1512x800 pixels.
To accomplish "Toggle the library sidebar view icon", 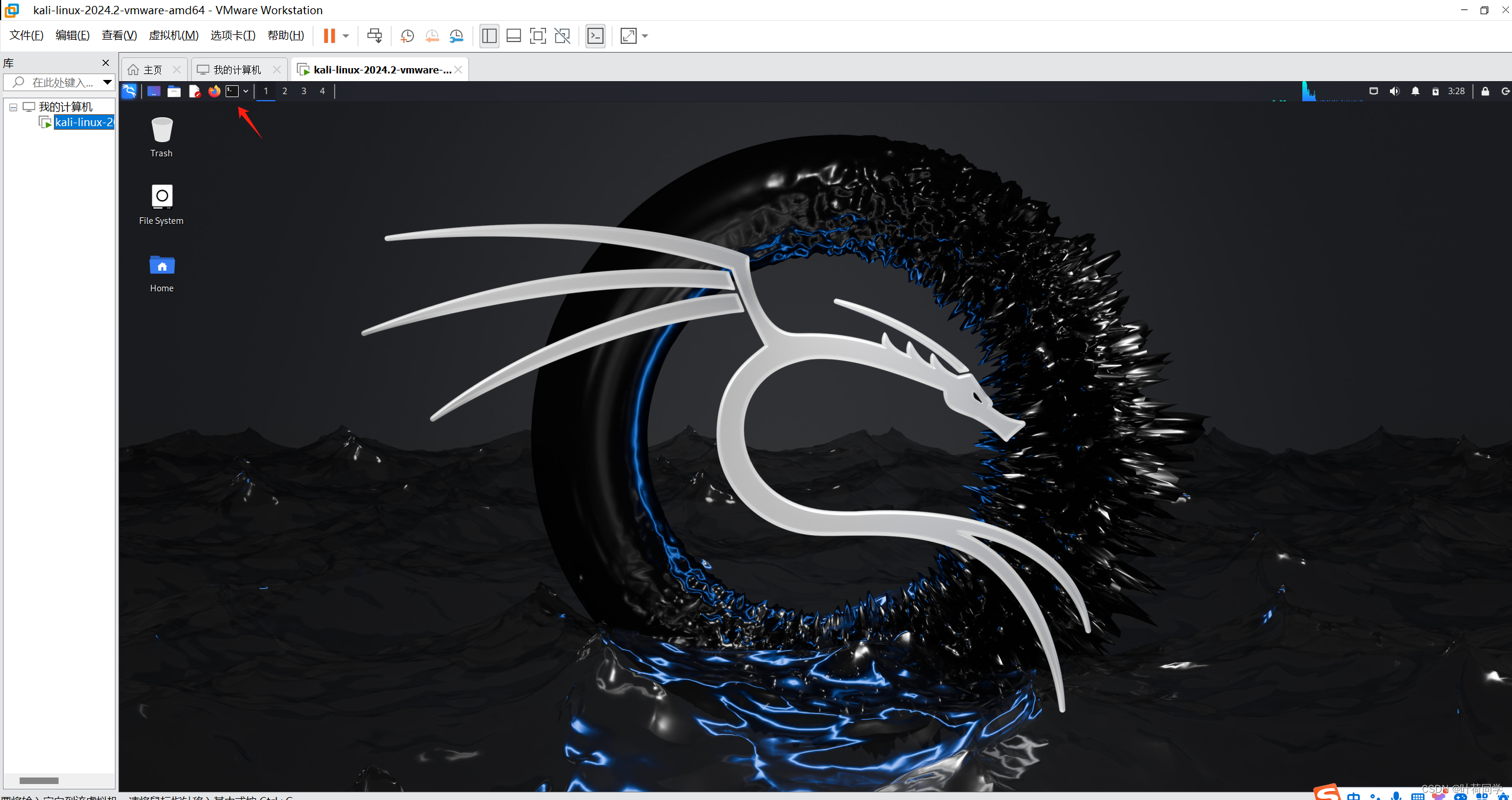I will coord(489,36).
